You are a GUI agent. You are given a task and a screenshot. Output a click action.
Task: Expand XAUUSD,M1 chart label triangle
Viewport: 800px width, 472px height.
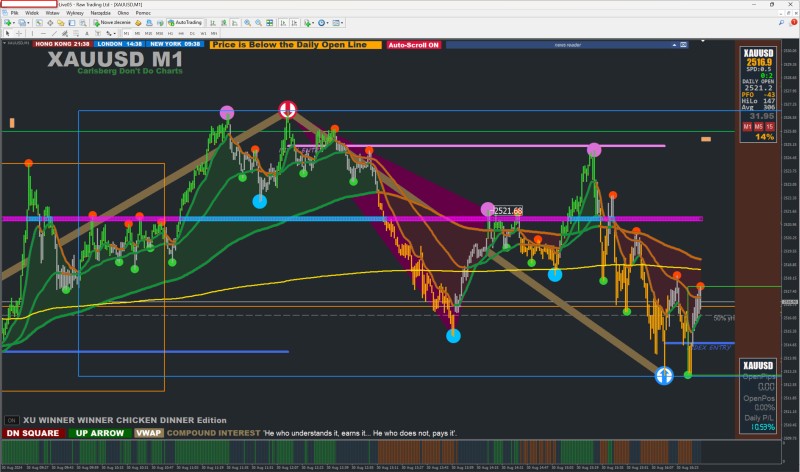click(5, 43)
